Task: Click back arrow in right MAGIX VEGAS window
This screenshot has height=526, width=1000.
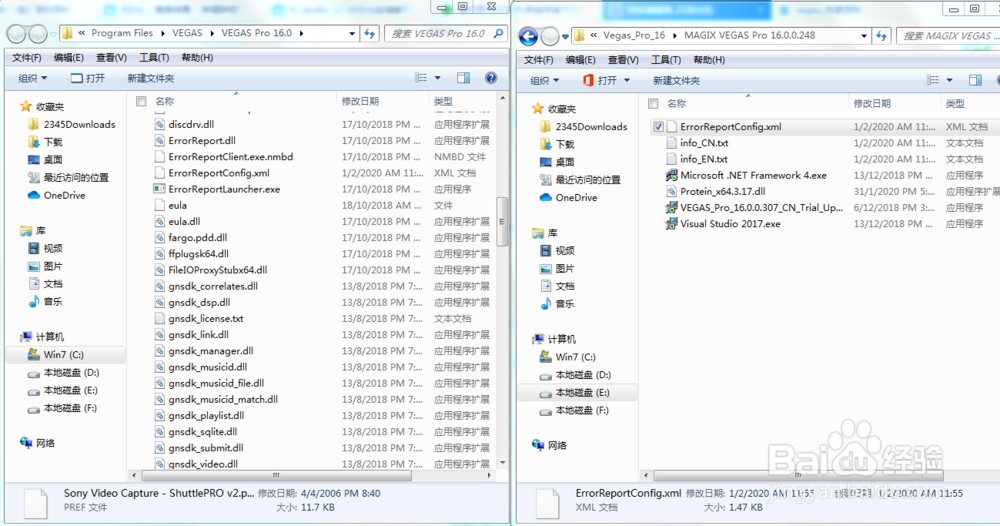Action: click(528, 36)
